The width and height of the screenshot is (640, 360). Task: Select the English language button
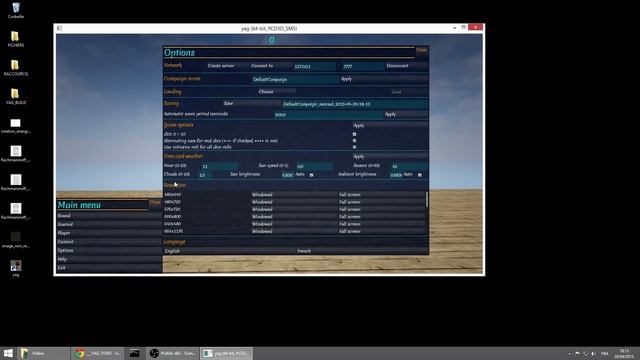229,251
